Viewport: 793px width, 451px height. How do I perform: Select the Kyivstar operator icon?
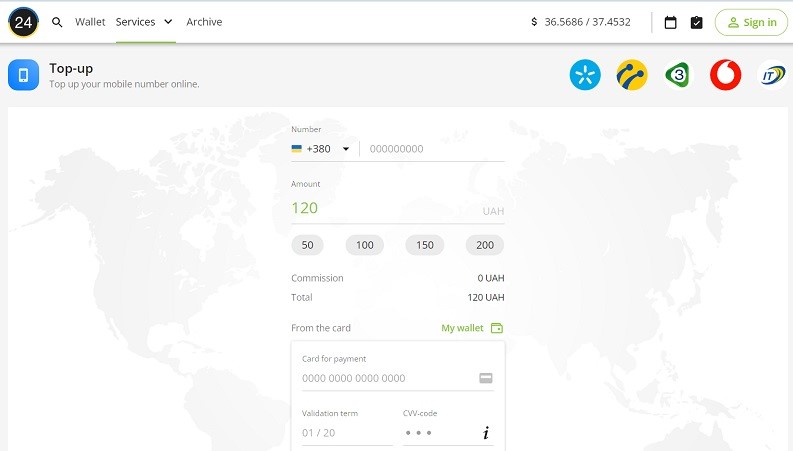[585, 75]
